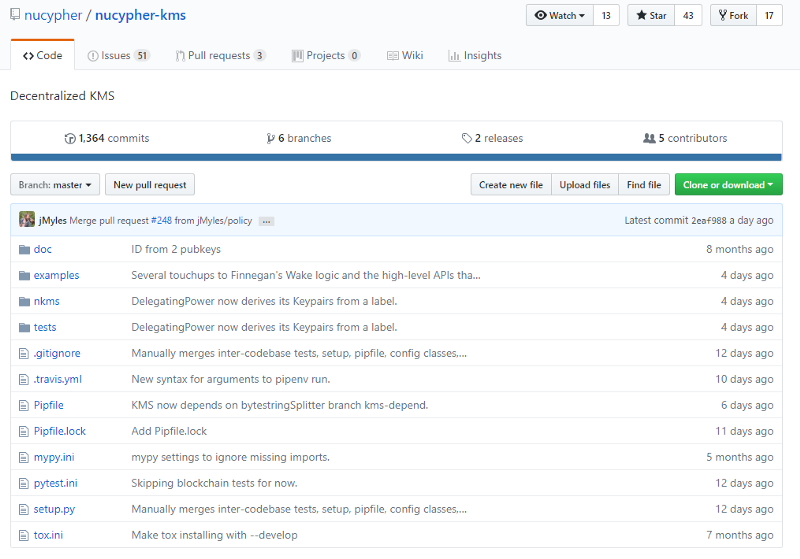Open the .gitignore file

57,353
